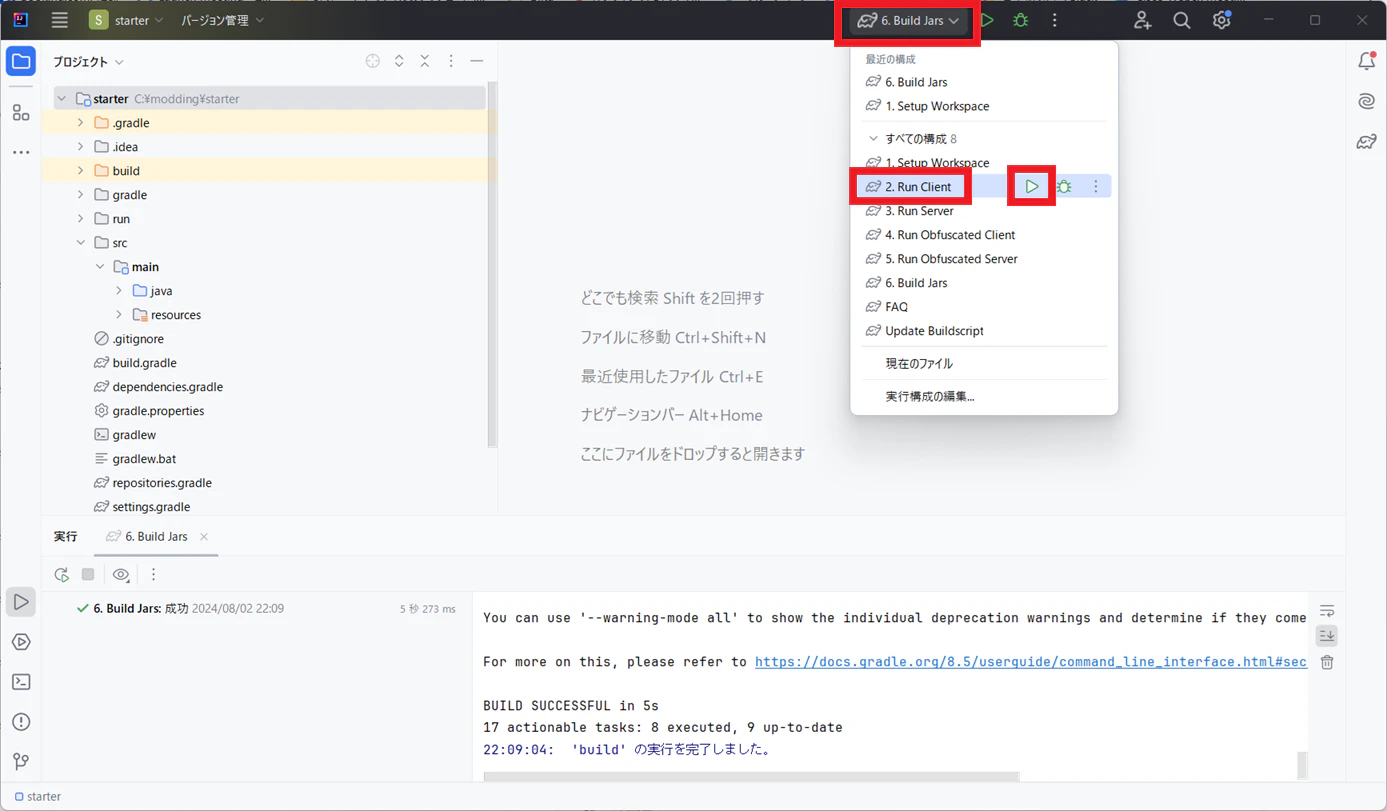
Task: Toggle soft-wrap in the console output
Action: pos(1327,611)
